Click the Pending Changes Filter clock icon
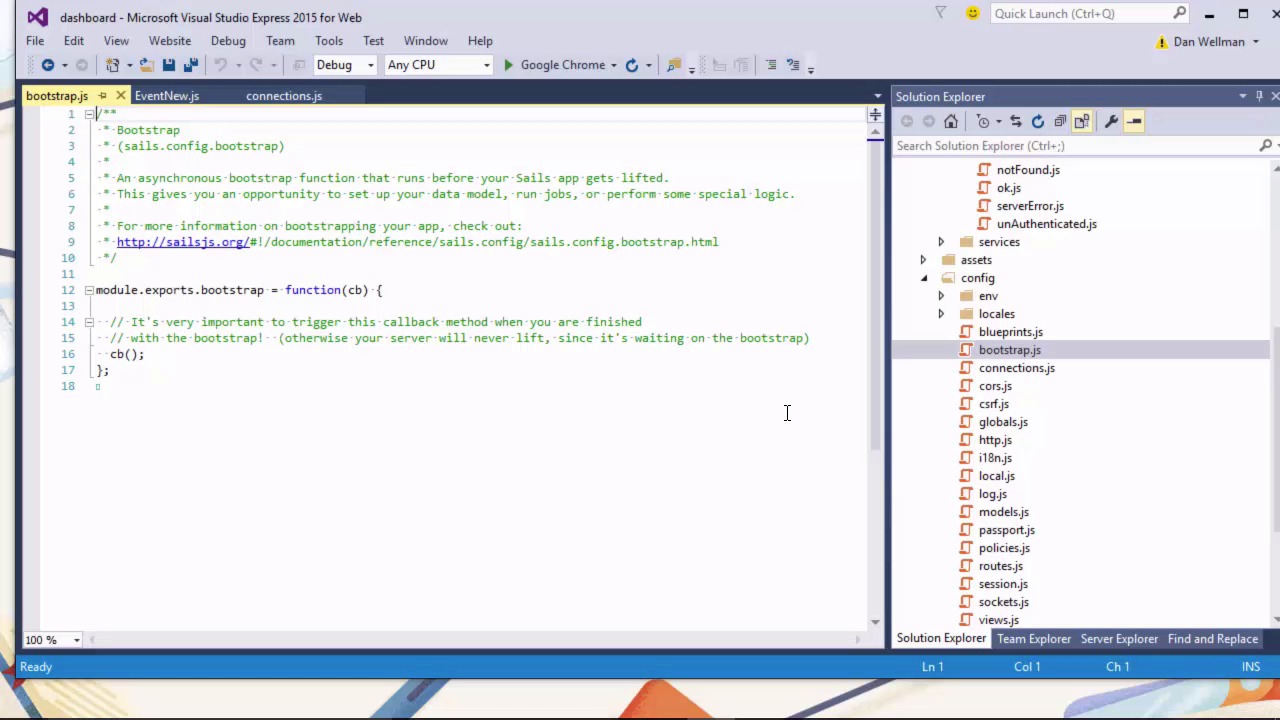The image size is (1280, 720). 983,121
